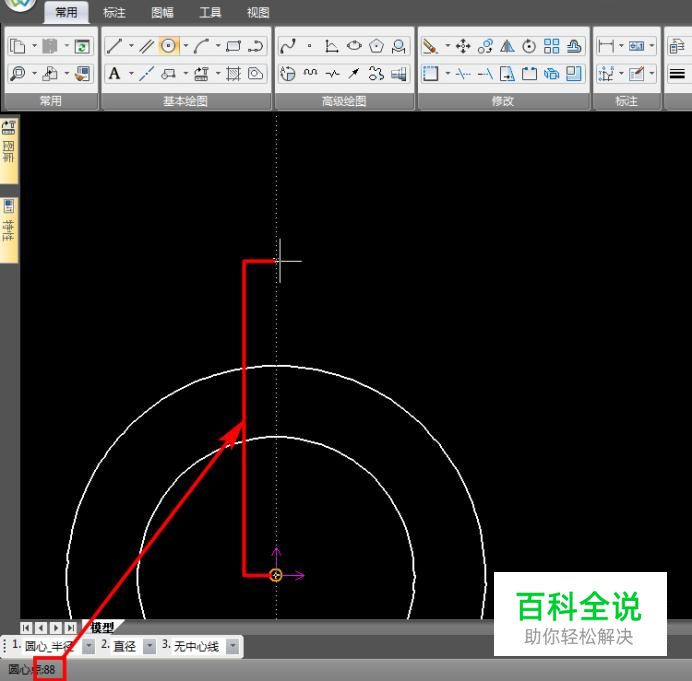
Task: Click the Extend tool
Action: pos(485,73)
